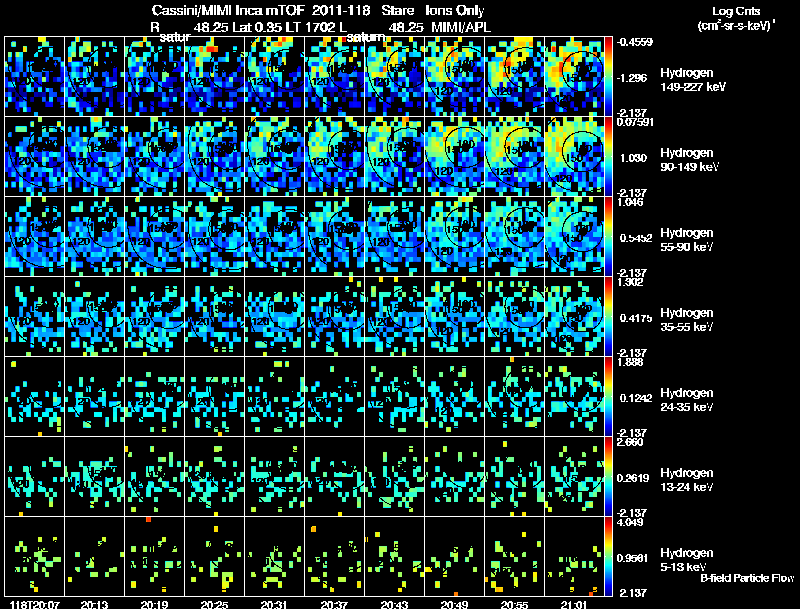
Task: Select the Hydrogen 149-227 keV panel at 21:01
Action: click(x=574, y=77)
